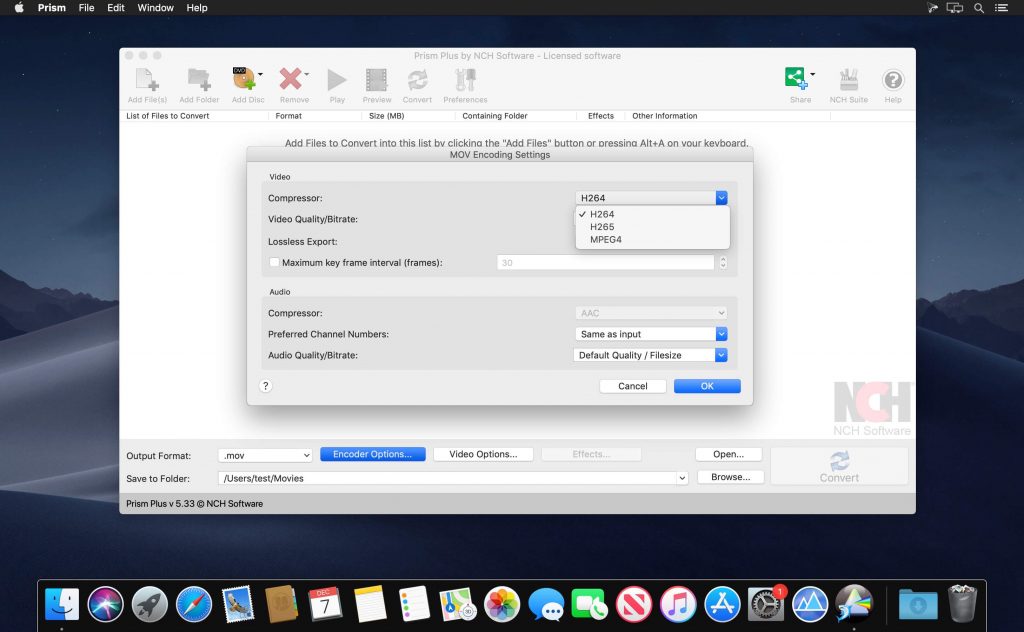Open iTunes from the dock
This screenshot has height=632, width=1024.
(678, 604)
